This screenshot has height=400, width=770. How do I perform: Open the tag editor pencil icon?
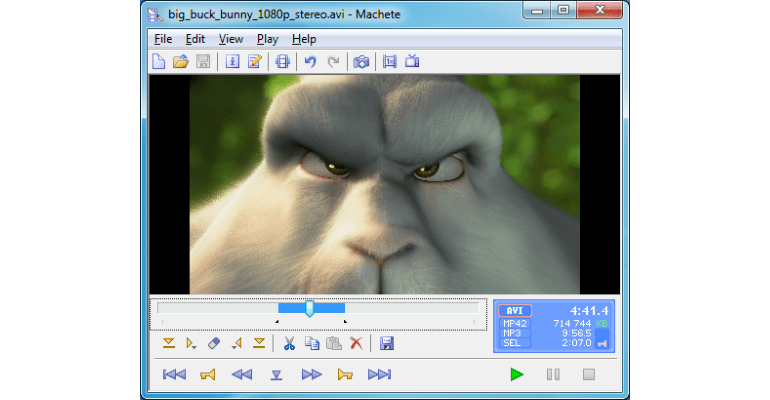click(x=254, y=61)
